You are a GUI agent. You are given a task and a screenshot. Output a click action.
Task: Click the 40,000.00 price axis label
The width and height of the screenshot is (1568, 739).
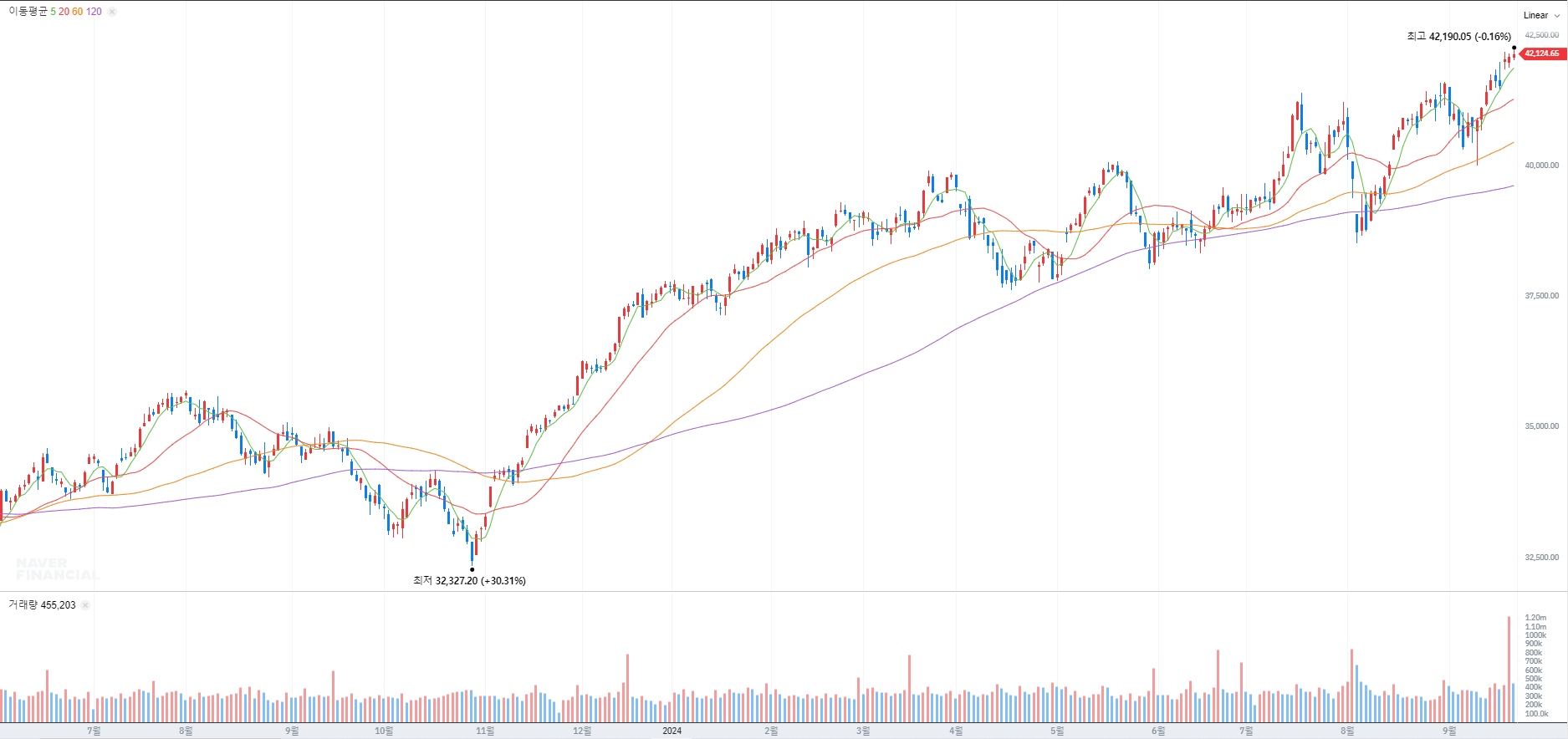click(1541, 166)
